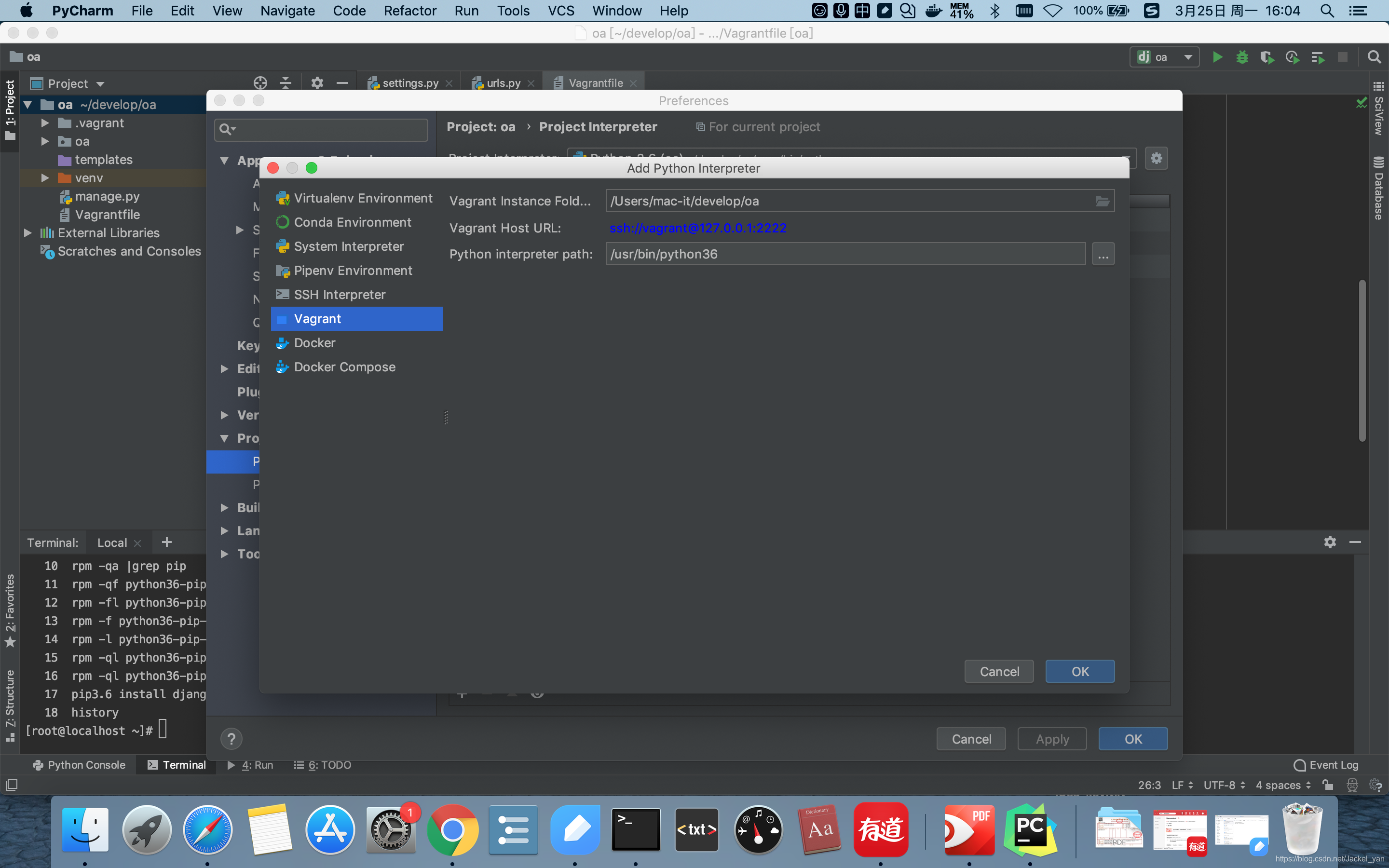Click OK in the Preferences window
Image resolution: width=1389 pixels, height=868 pixels.
(1132, 739)
